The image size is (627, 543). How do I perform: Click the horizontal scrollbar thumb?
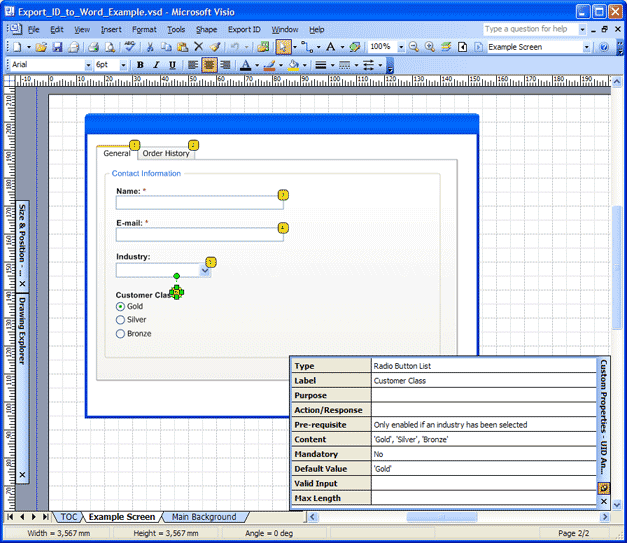click(x=442, y=517)
